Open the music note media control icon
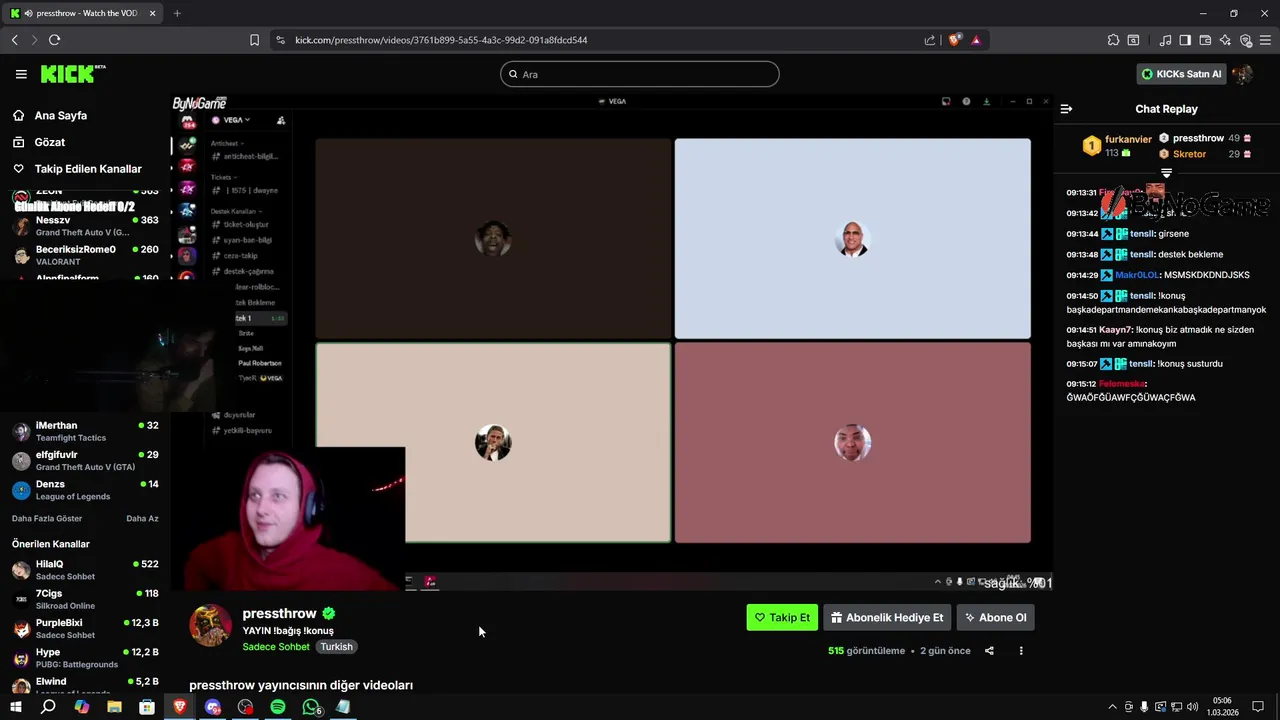 (1165, 40)
